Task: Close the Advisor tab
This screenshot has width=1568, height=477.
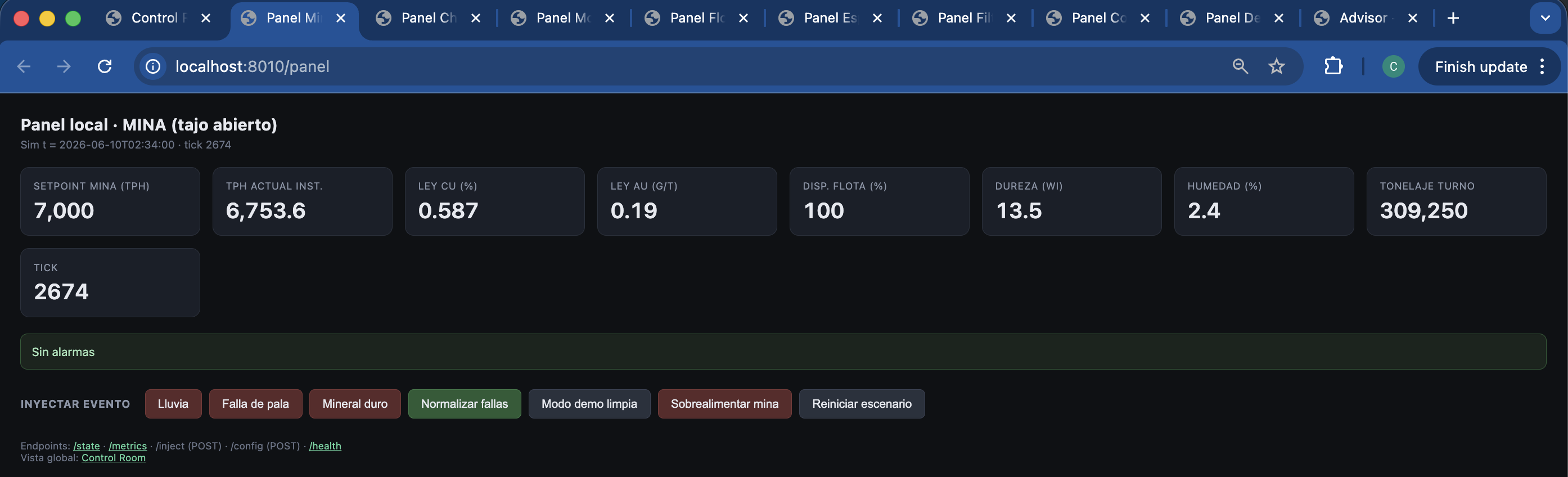Action: (x=1413, y=18)
